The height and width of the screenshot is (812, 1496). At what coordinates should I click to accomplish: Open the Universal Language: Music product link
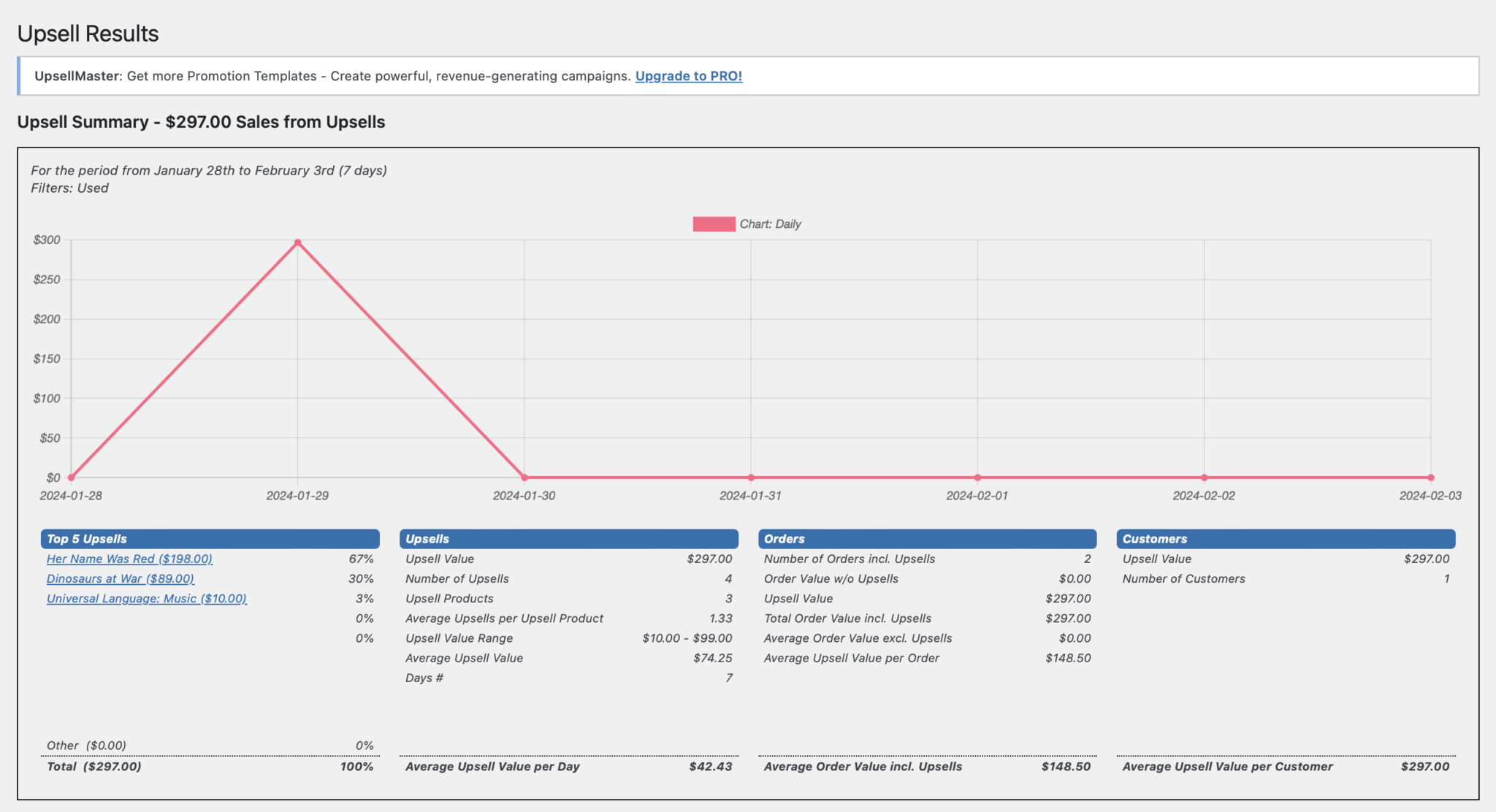click(x=146, y=598)
